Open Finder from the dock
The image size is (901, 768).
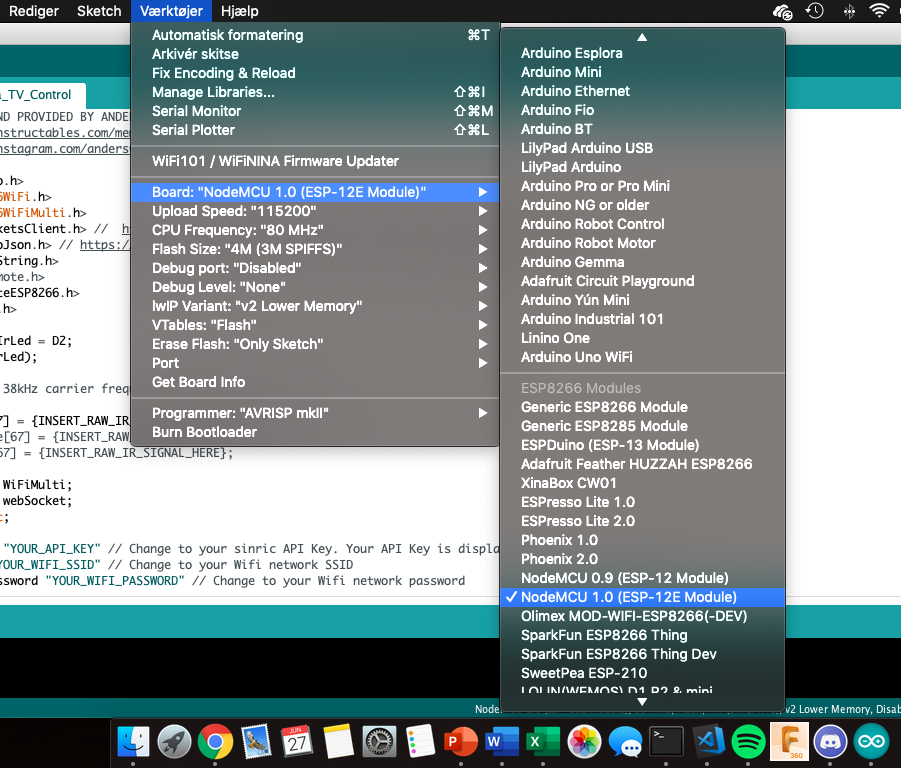(x=133, y=742)
